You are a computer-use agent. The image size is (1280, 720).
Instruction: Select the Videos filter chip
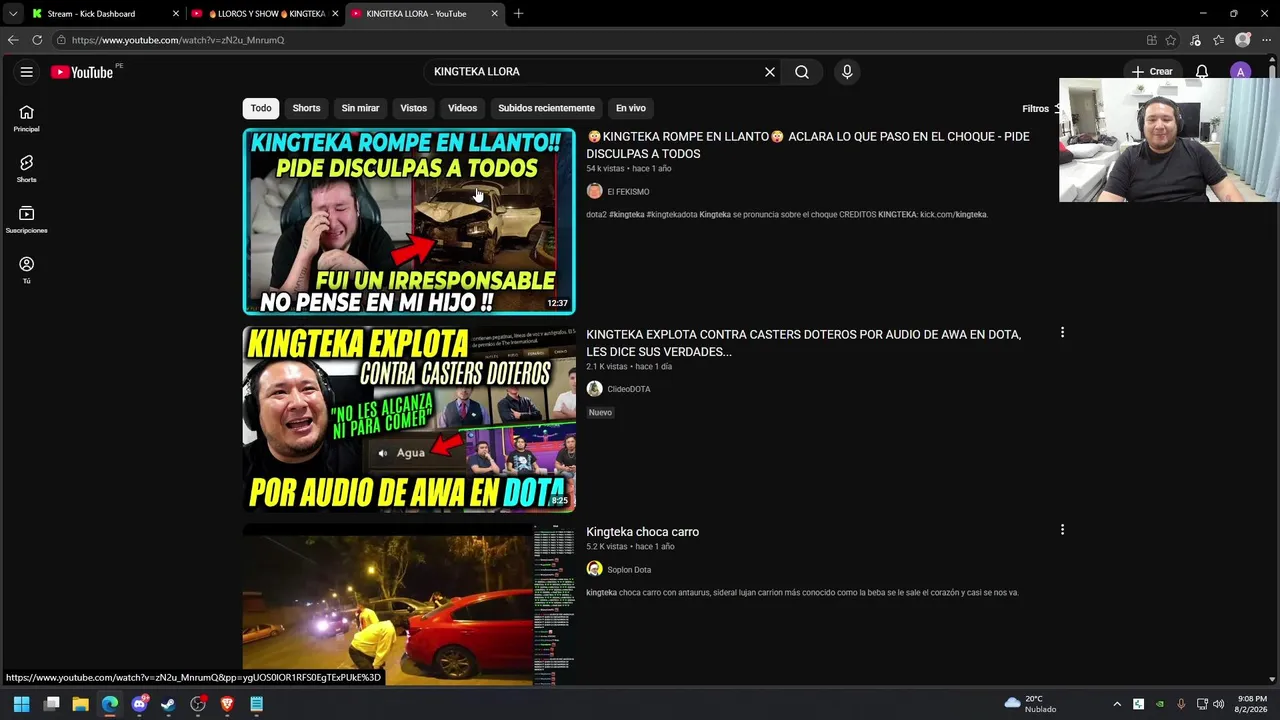tap(462, 108)
